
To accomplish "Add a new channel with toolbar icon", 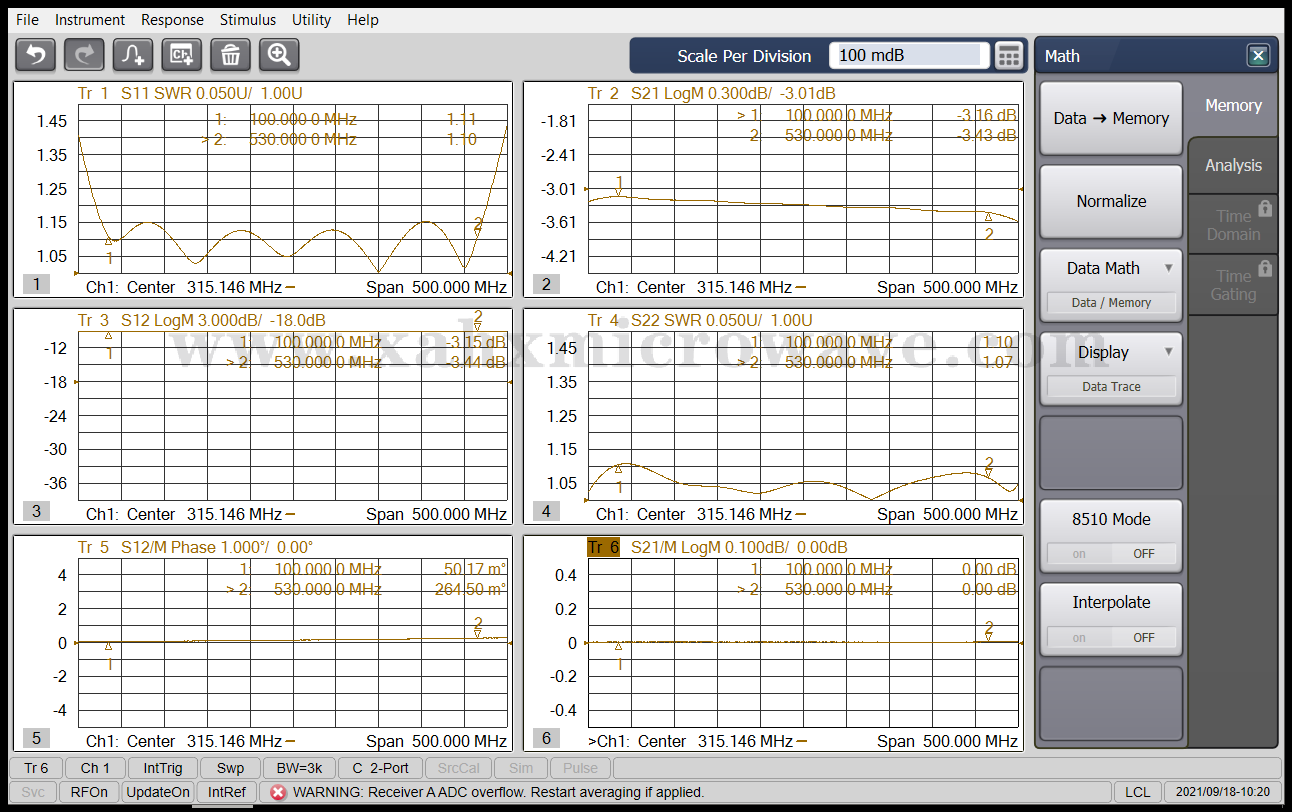I will pos(182,55).
